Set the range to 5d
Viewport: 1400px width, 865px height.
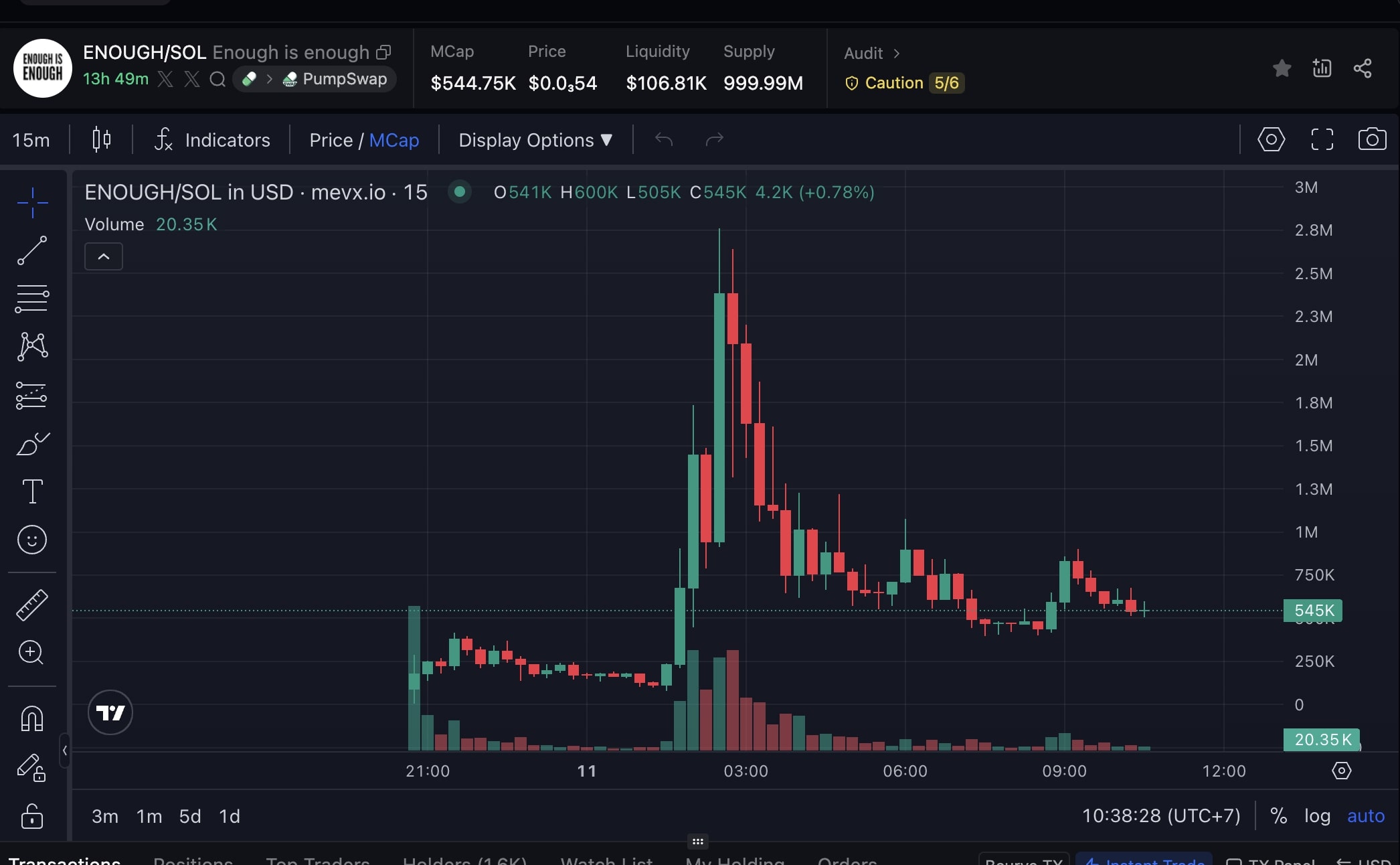190,816
